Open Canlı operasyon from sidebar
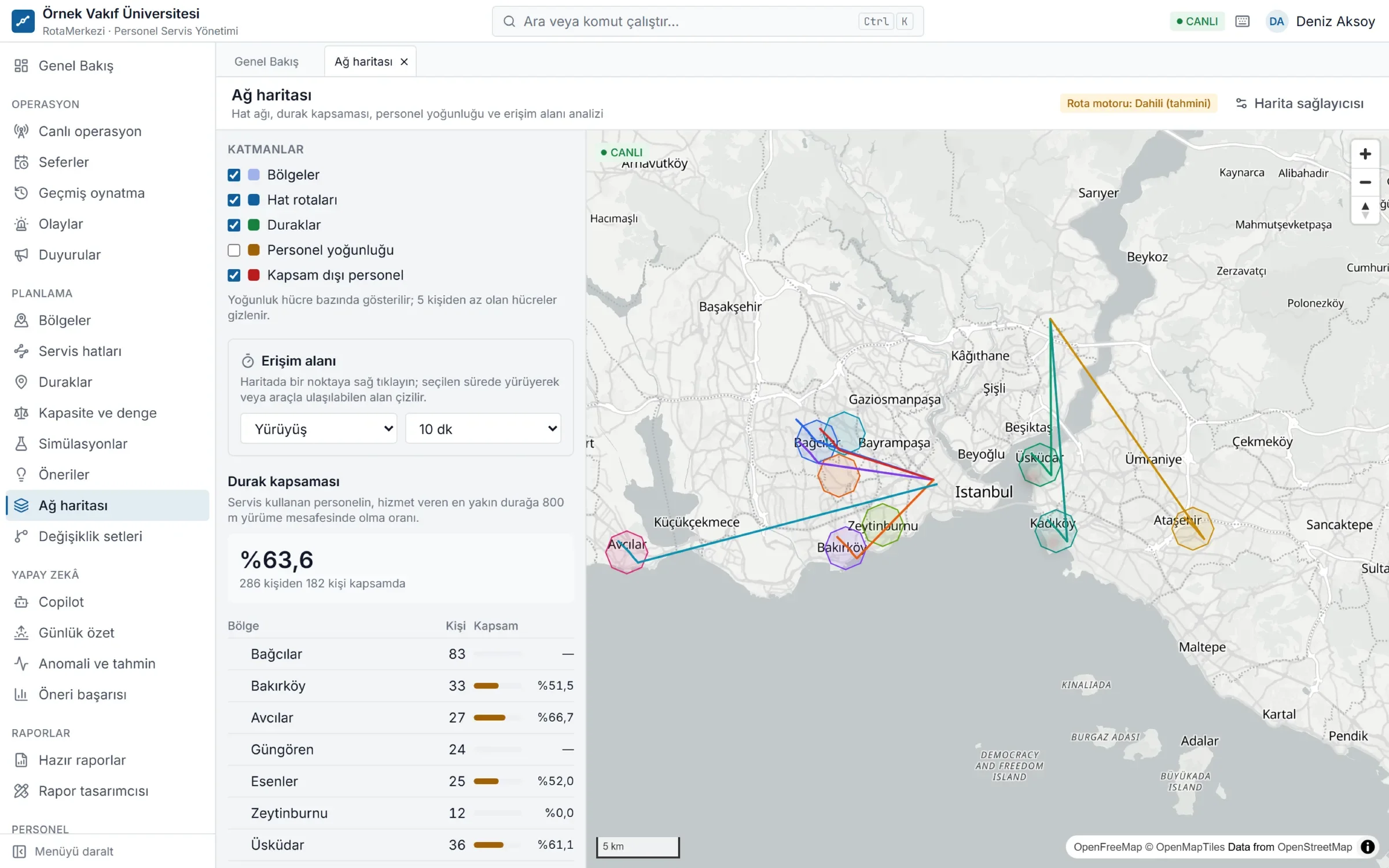This screenshot has width=1389, height=868. (x=108, y=131)
